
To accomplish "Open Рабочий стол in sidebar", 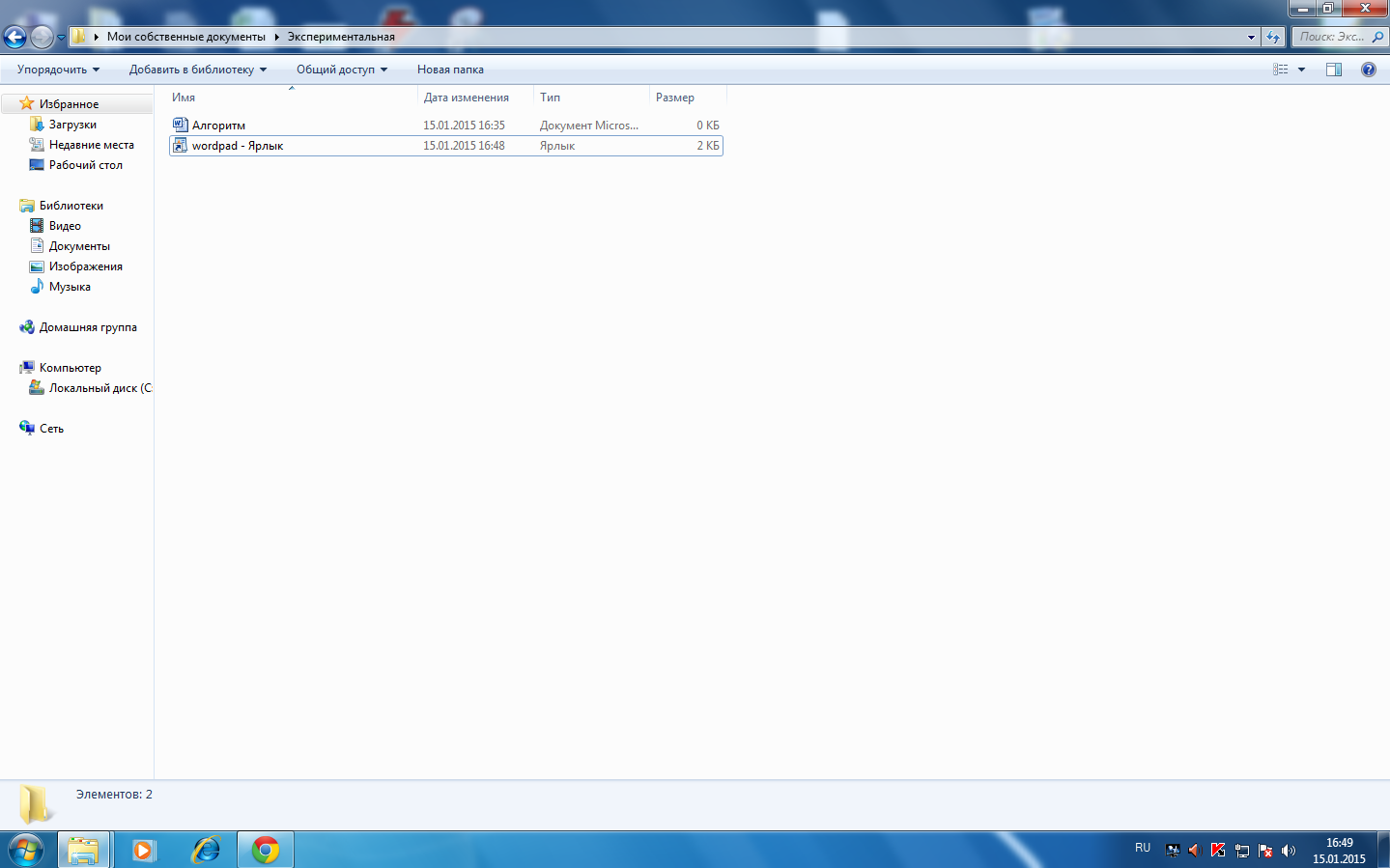I will pos(86,165).
